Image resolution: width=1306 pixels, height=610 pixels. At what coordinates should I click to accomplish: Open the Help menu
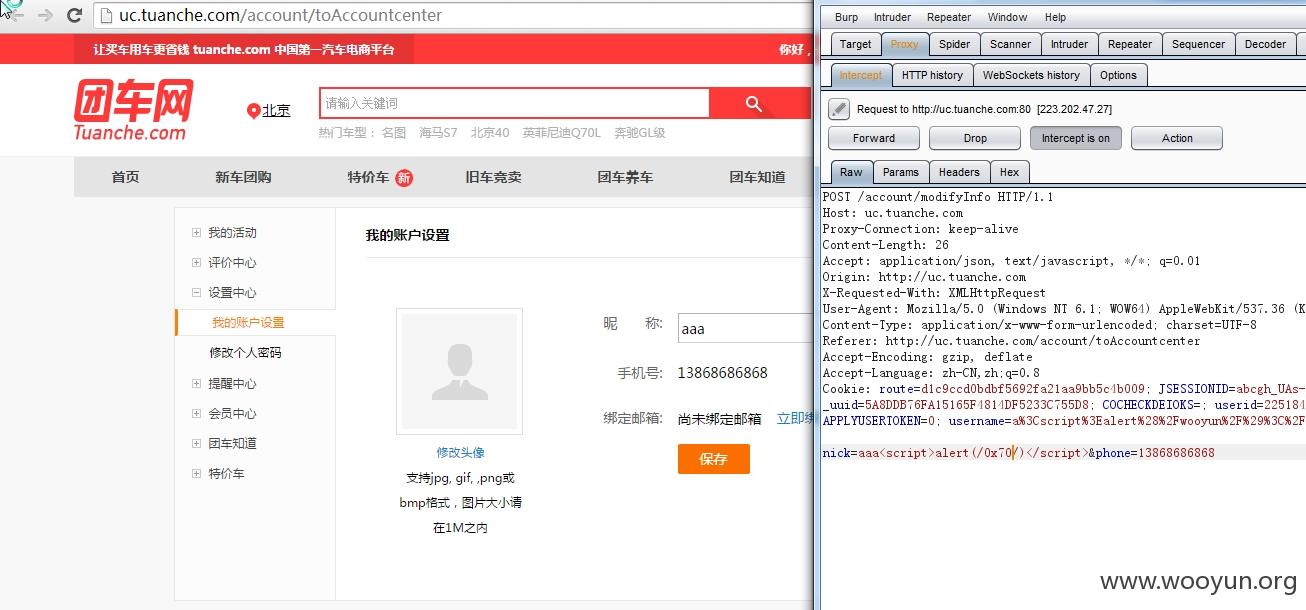click(x=1055, y=17)
